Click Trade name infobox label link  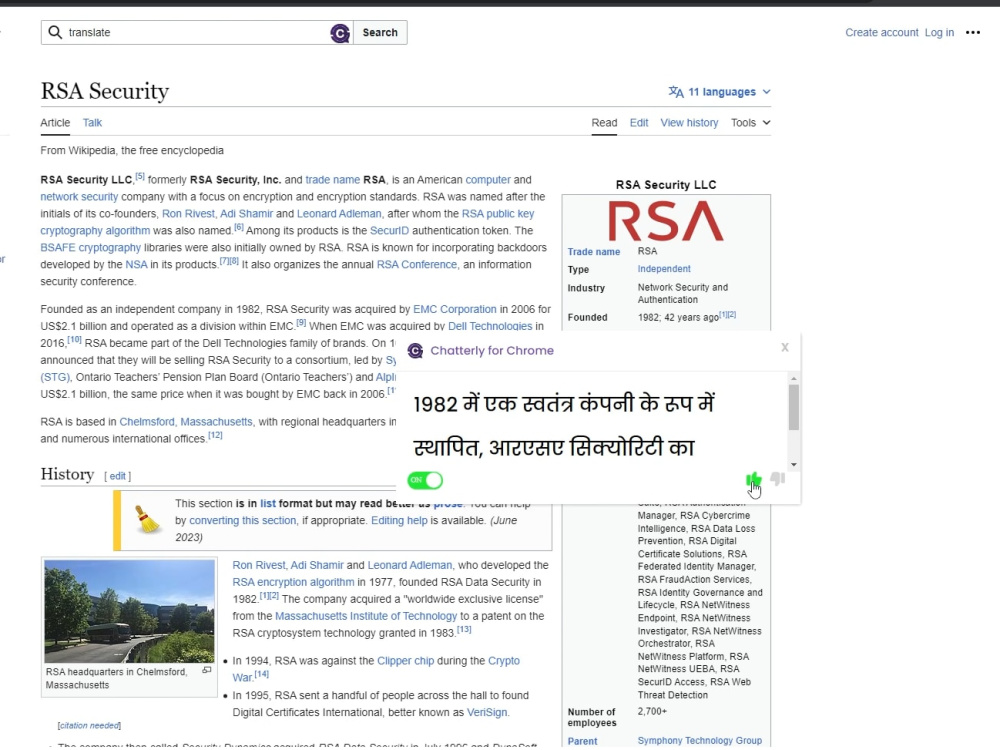pos(594,252)
